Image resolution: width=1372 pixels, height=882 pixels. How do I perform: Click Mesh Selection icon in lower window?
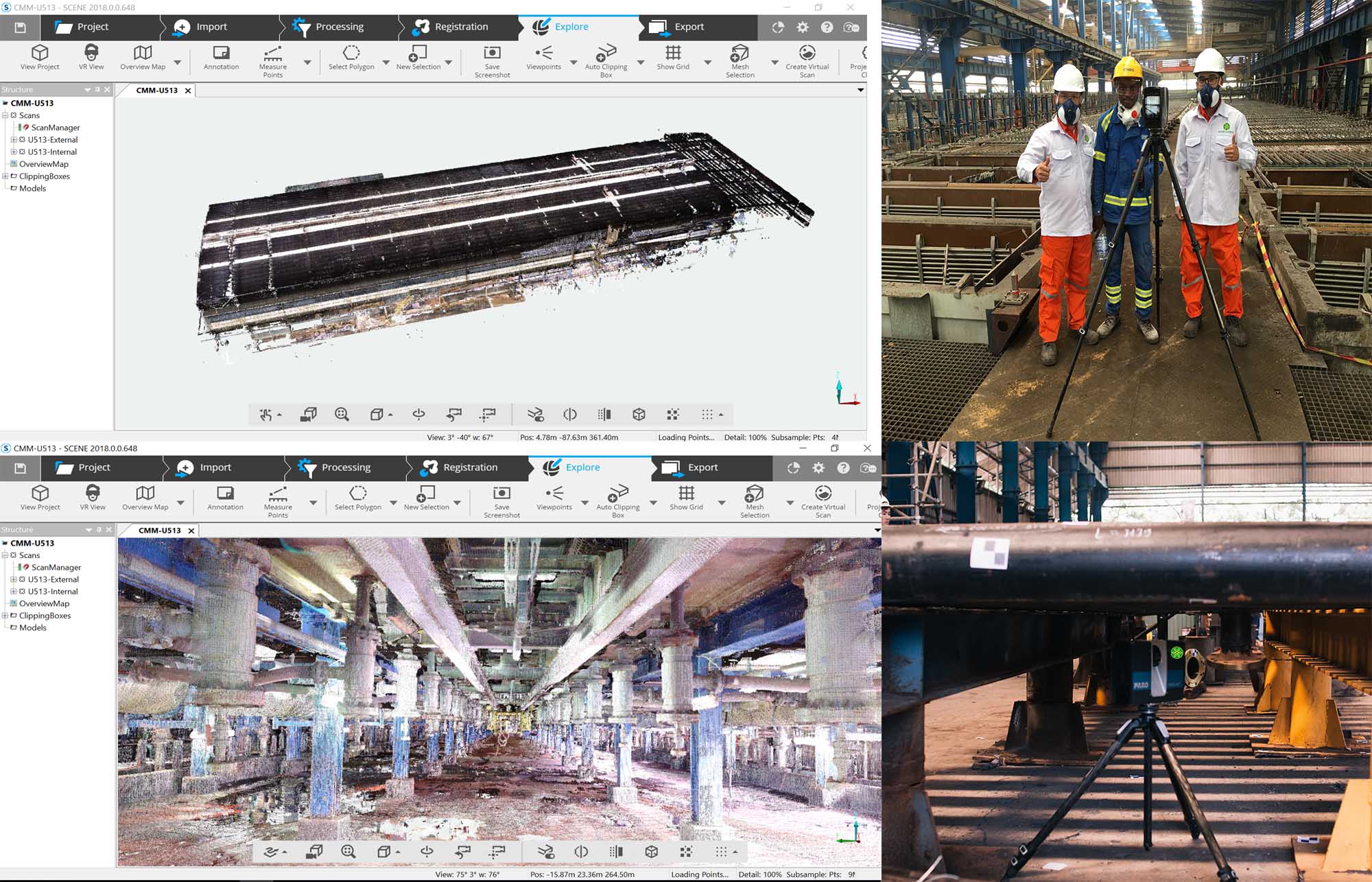[754, 494]
